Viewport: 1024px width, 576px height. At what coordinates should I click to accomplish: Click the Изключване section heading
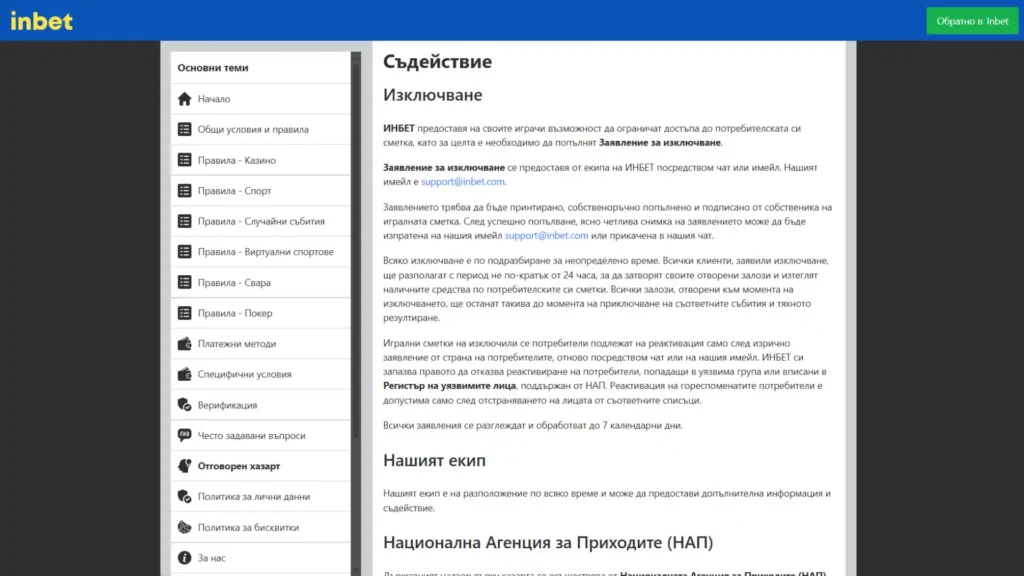pos(432,95)
